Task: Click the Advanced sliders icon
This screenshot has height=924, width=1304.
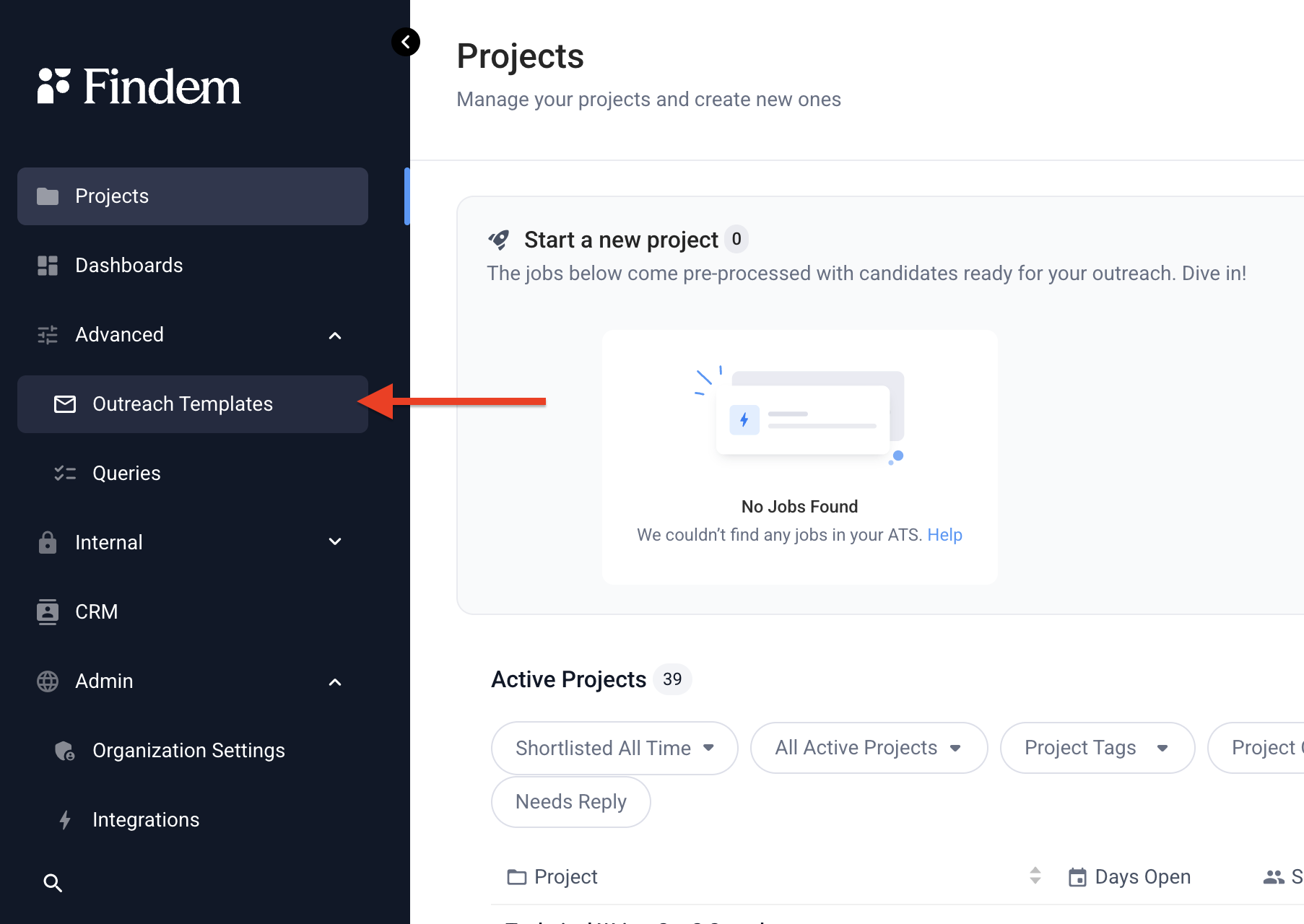Action: 48,335
